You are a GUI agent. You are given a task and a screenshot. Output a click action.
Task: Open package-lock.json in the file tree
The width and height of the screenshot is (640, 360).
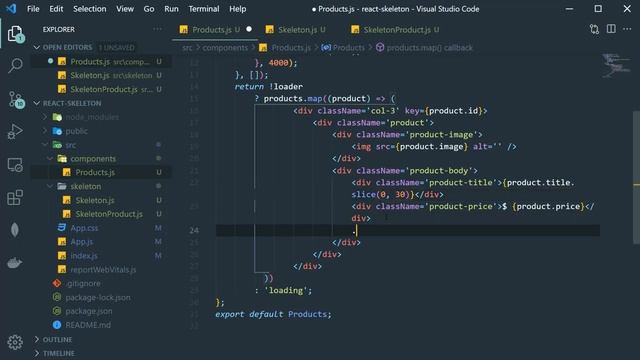click(x=101, y=297)
